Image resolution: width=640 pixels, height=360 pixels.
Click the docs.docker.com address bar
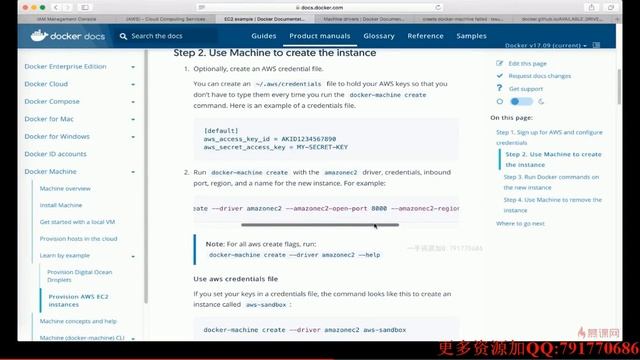coord(319,7)
